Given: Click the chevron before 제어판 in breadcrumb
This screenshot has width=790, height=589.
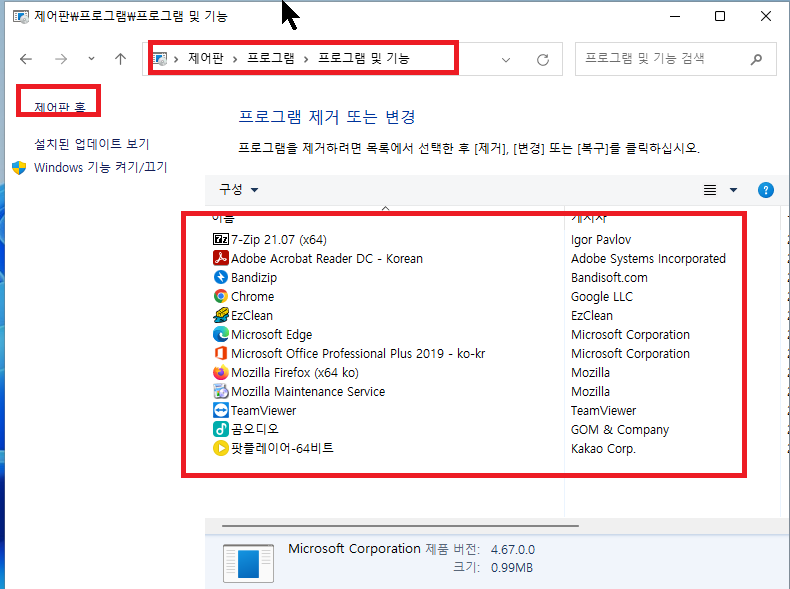Looking at the screenshot, I should click(x=176, y=59).
